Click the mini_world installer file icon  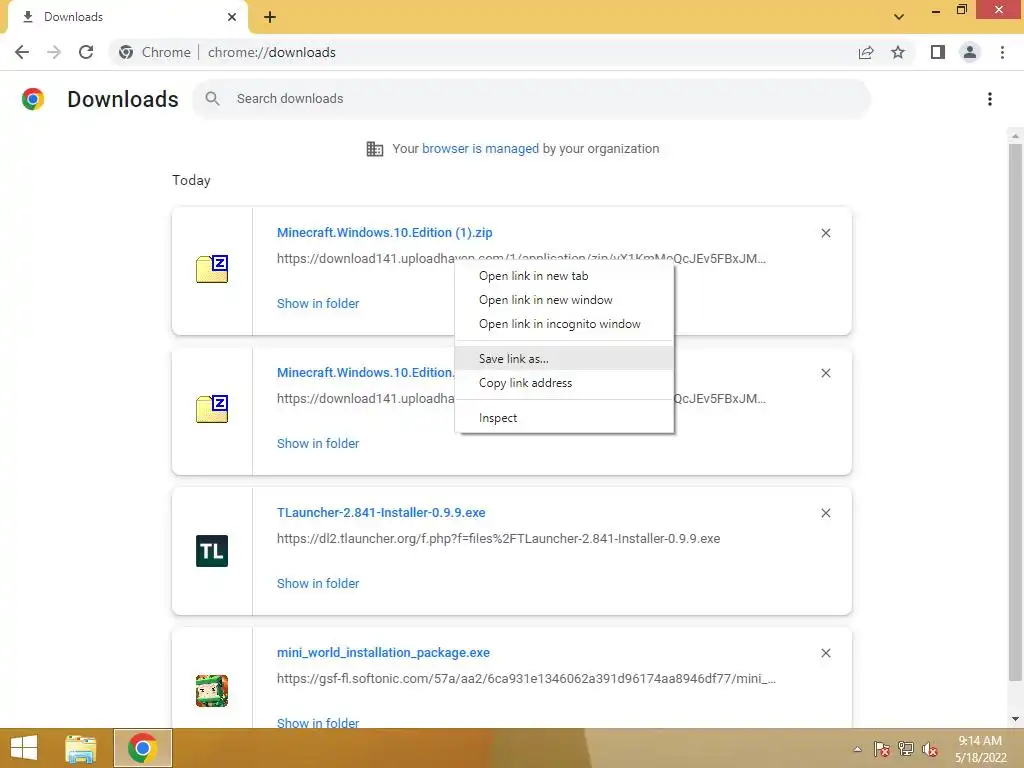click(212, 690)
